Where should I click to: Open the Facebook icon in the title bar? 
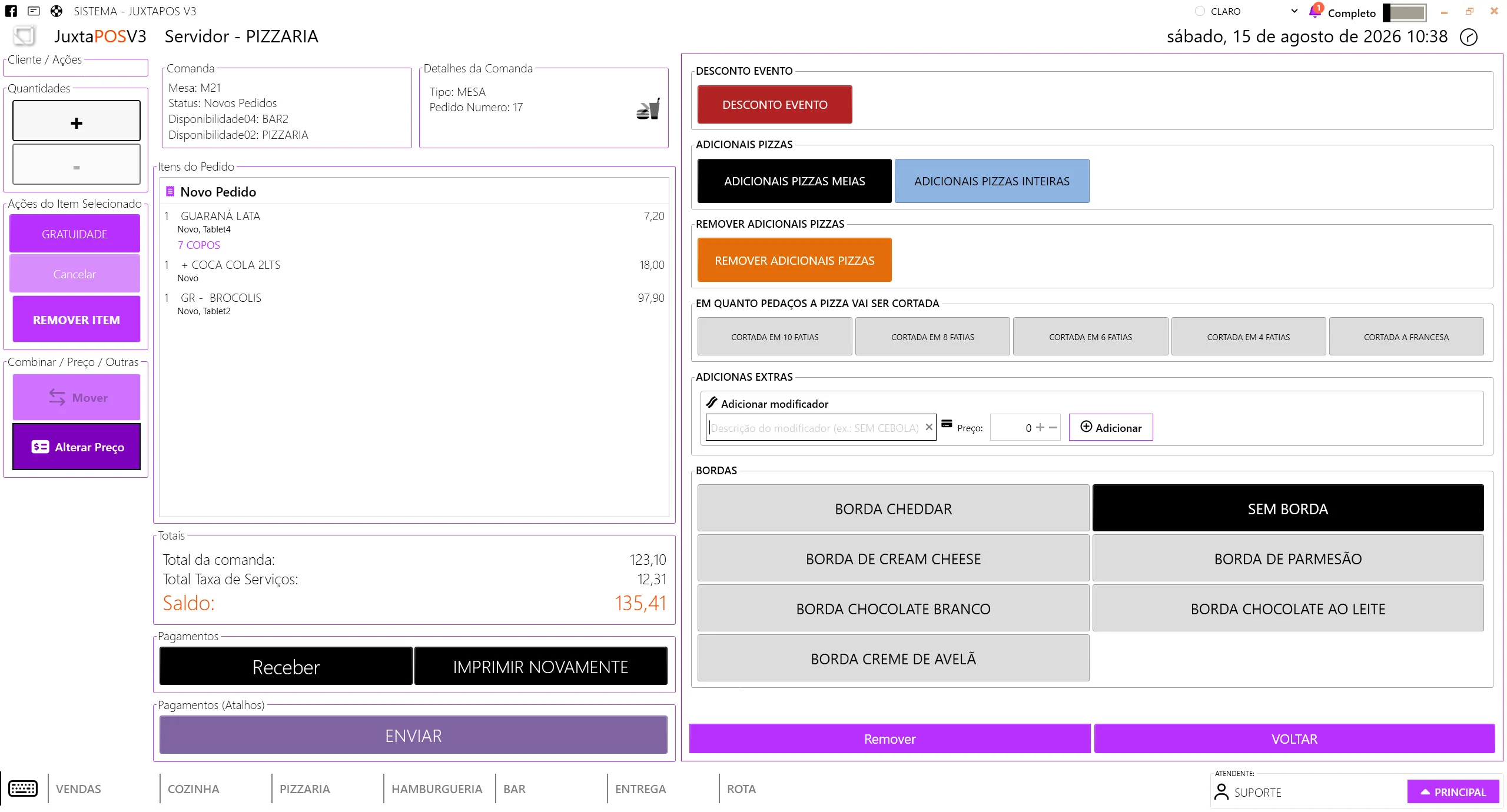pos(11,11)
